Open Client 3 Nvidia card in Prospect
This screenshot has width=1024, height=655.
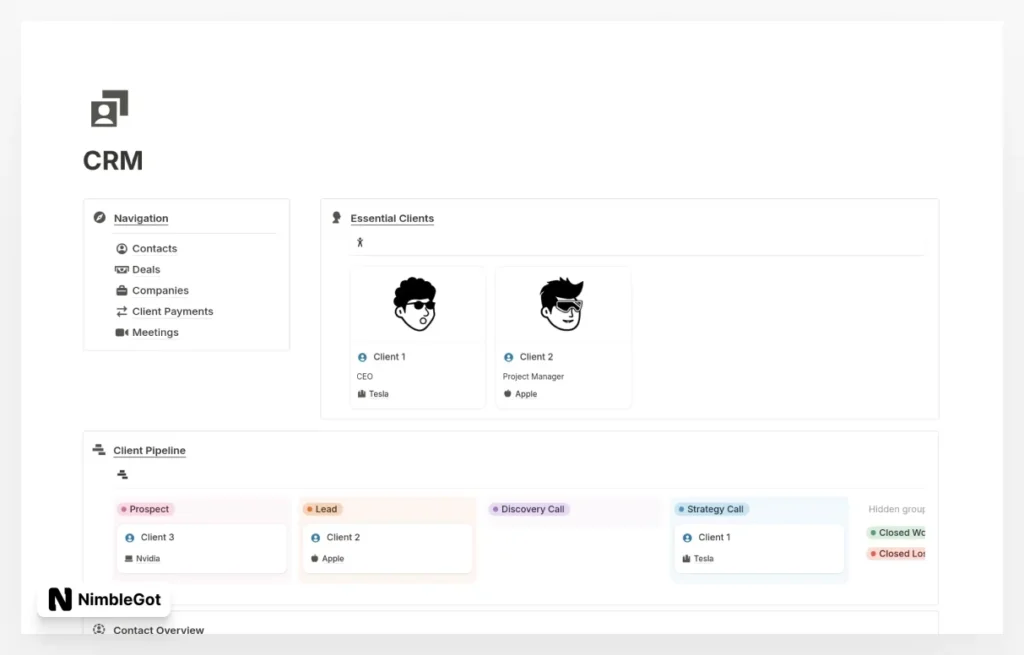click(201, 547)
